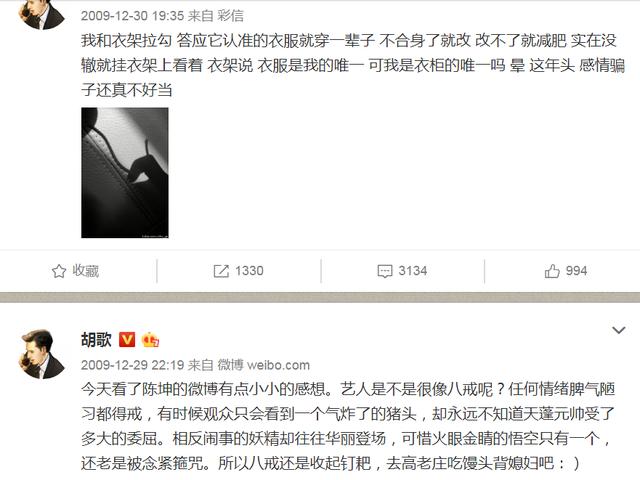Screen dimensions: 640x480
Task: Click the avatar beside 胡歌's name
Action: pos(42,354)
